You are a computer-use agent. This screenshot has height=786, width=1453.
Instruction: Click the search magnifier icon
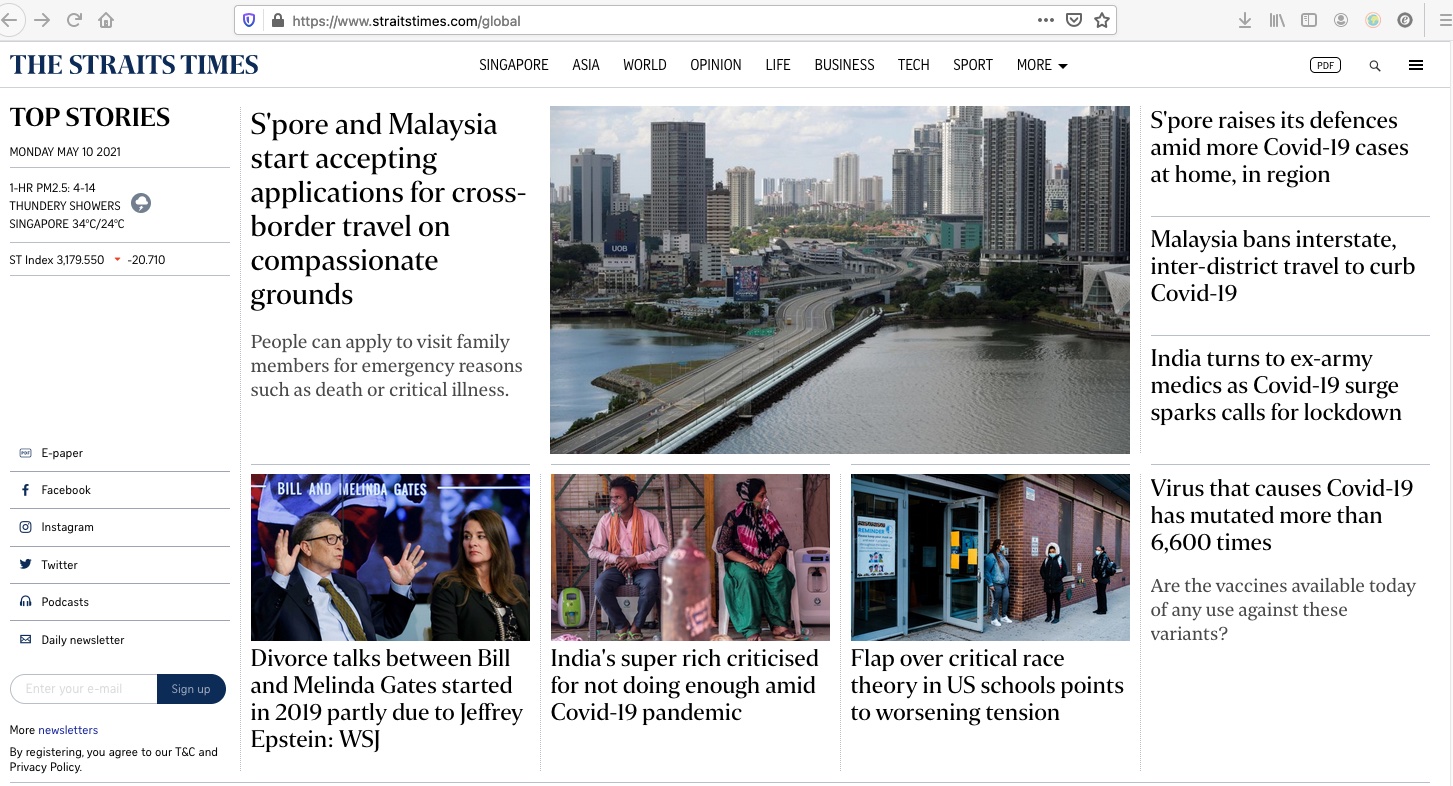tap(1375, 65)
